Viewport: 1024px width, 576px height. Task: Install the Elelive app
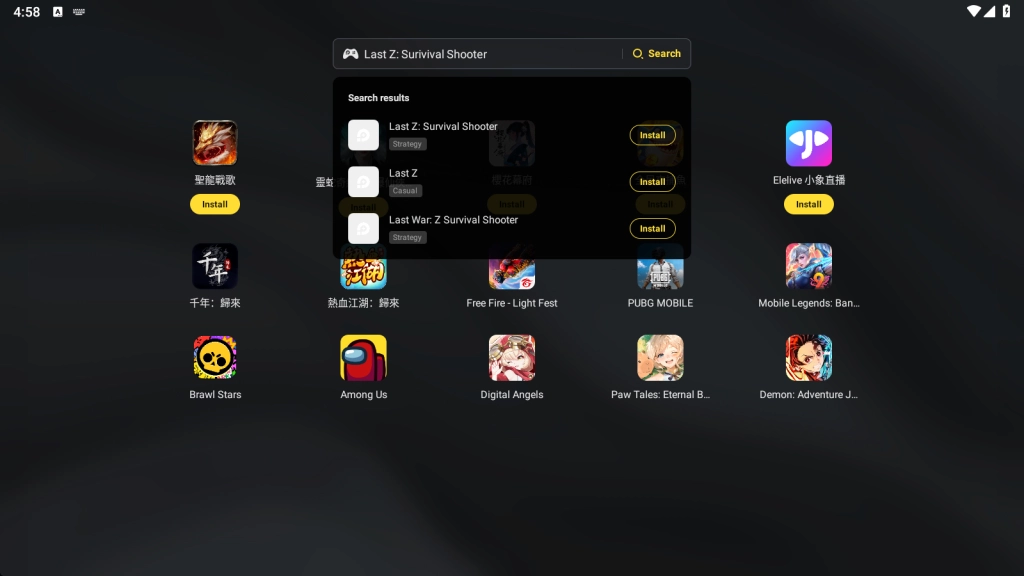808,204
